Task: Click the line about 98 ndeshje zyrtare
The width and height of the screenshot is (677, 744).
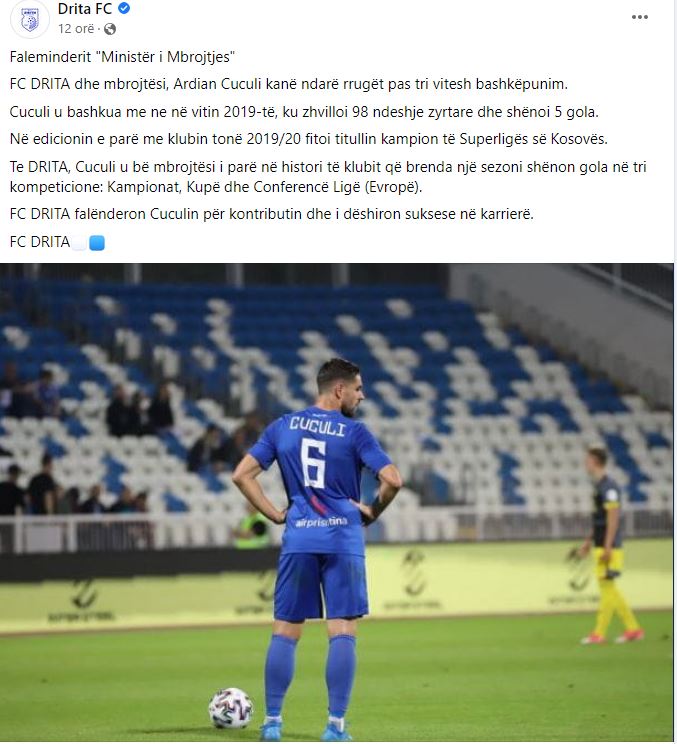Action: click(x=304, y=112)
